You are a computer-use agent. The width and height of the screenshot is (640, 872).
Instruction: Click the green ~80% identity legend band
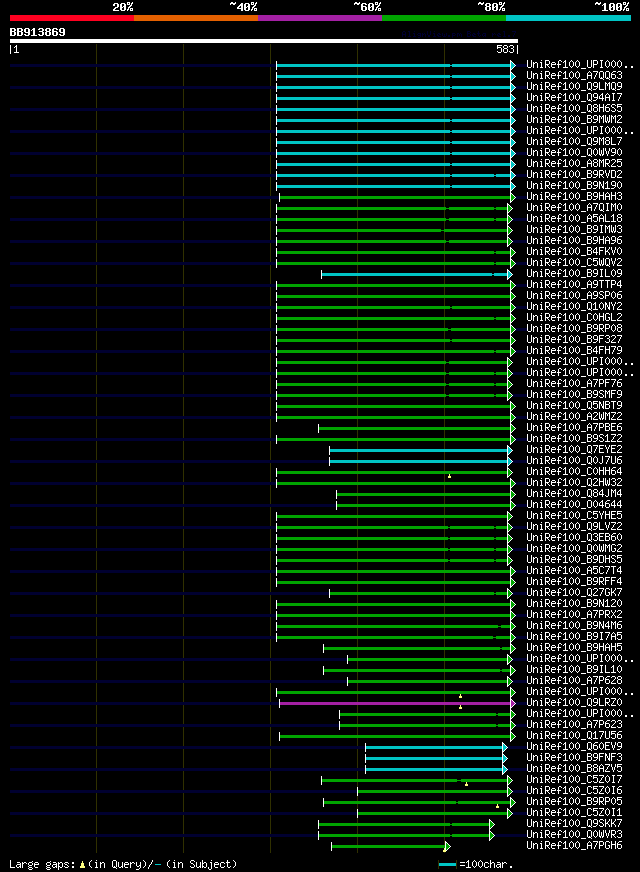(x=444, y=18)
